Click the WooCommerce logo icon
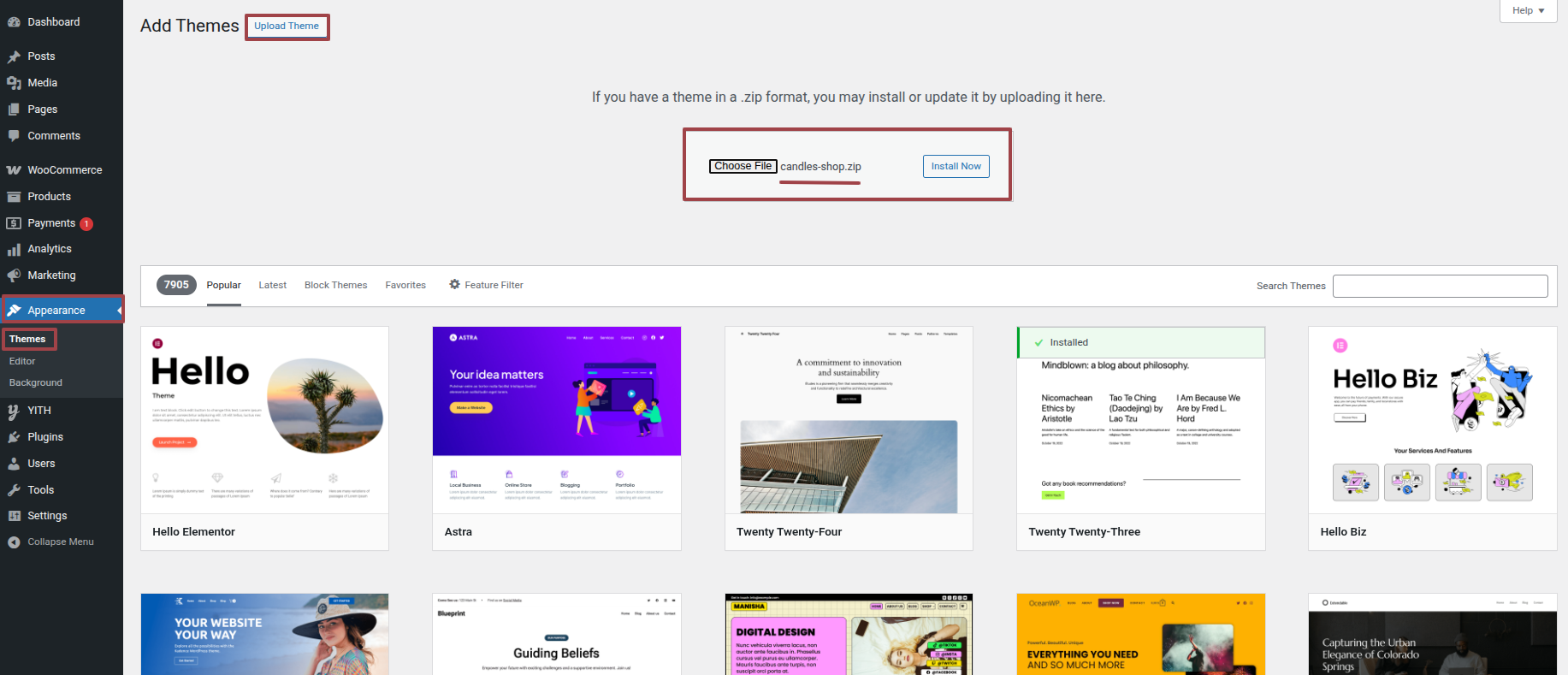Viewport: 1568px width, 675px height. [14, 170]
